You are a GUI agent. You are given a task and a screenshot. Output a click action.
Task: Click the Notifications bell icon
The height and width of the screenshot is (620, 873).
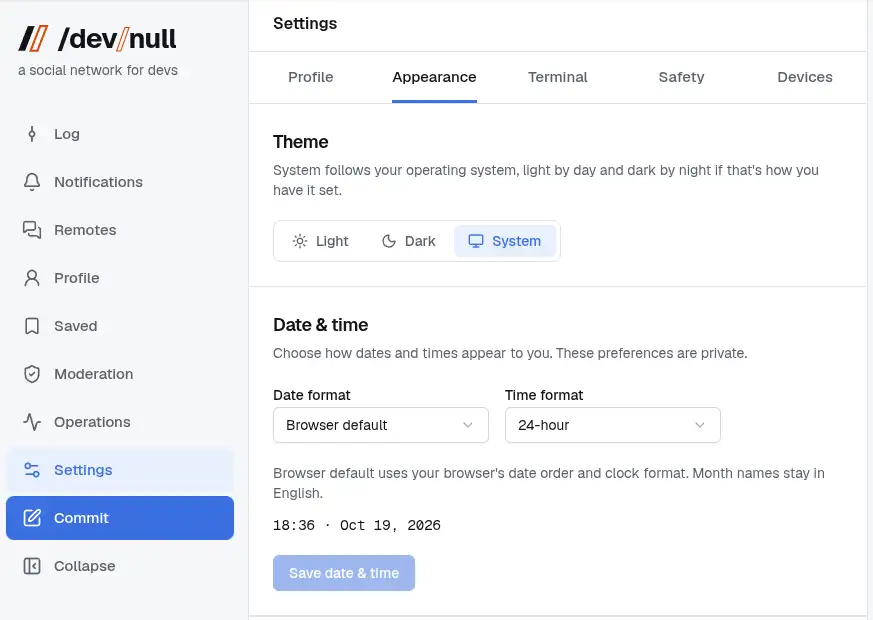pyautogui.click(x=32, y=182)
